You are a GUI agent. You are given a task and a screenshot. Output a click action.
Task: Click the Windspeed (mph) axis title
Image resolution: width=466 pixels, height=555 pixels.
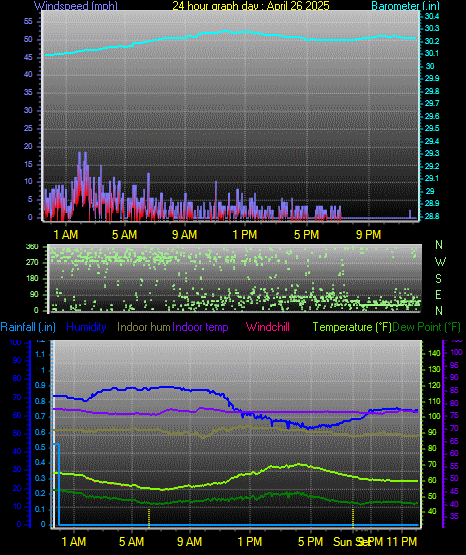(x=75, y=5)
